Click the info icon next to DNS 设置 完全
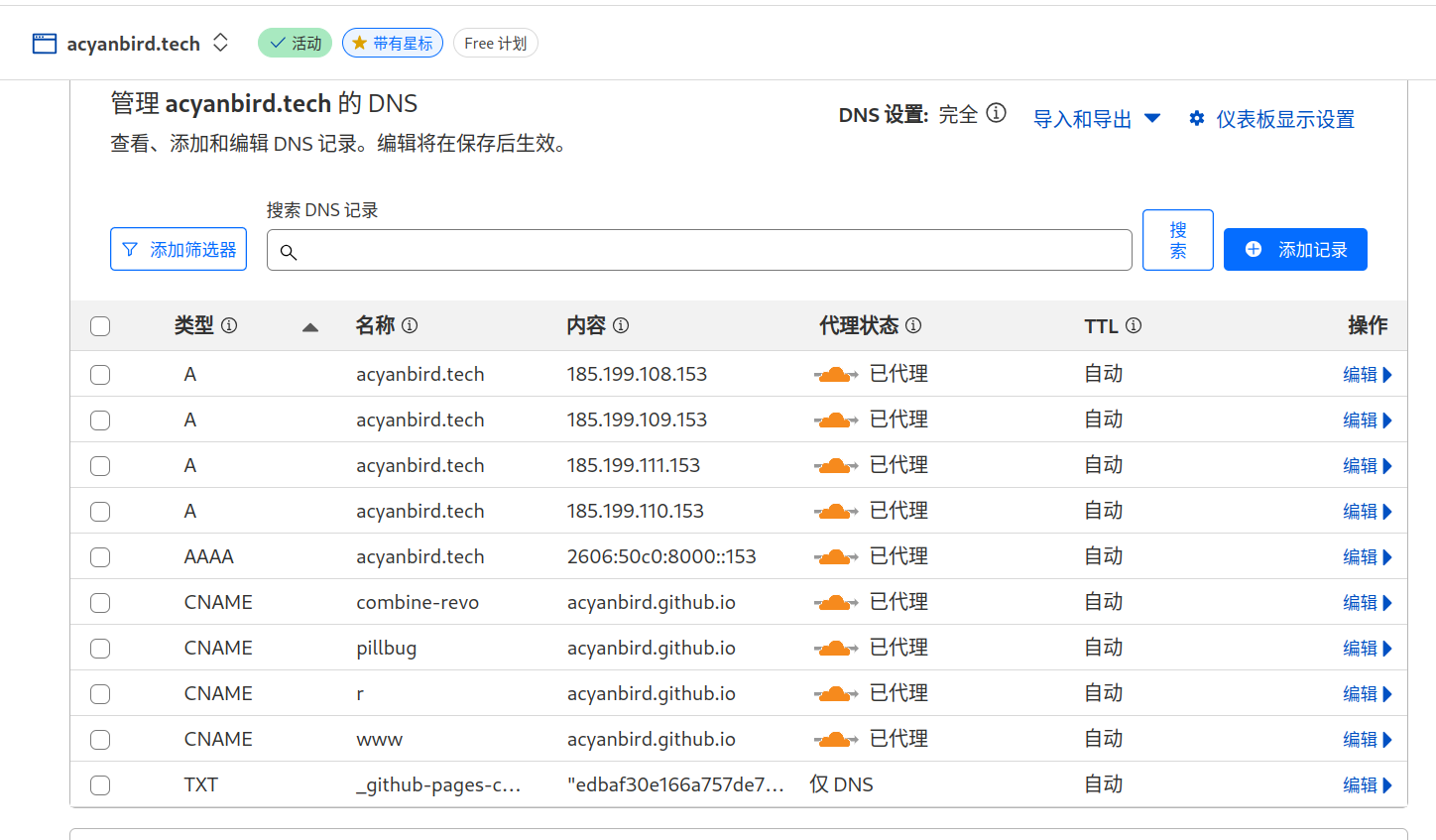Viewport: 1436px width, 840px height. click(997, 113)
